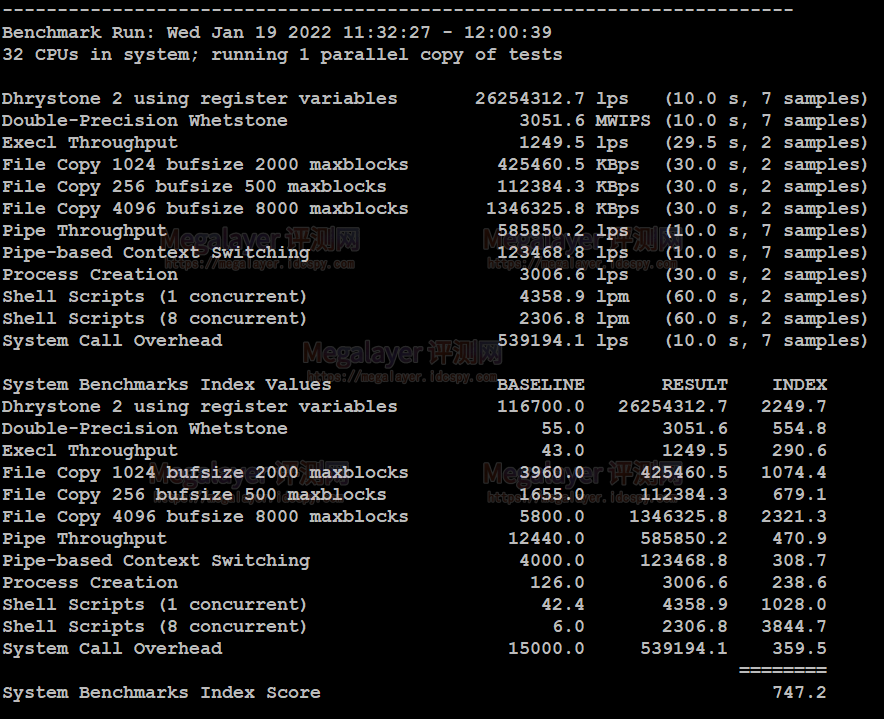884x719 pixels.
Task: Click Shell Scripts (1 concurrent) index 1028.0
Action: coord(794,605)
